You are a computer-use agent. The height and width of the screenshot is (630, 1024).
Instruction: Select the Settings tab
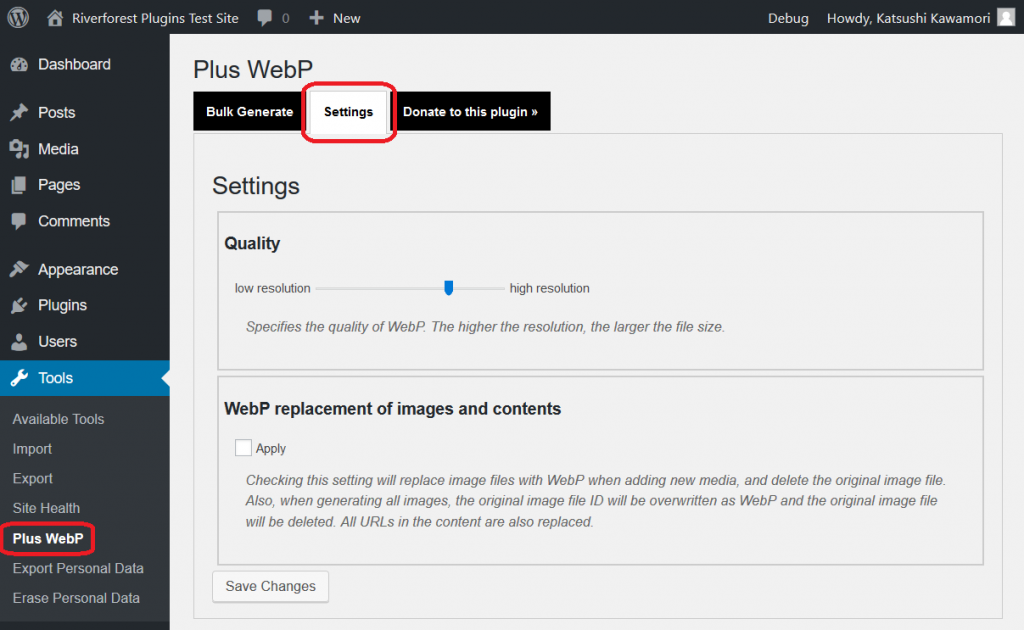coord(348,112)
